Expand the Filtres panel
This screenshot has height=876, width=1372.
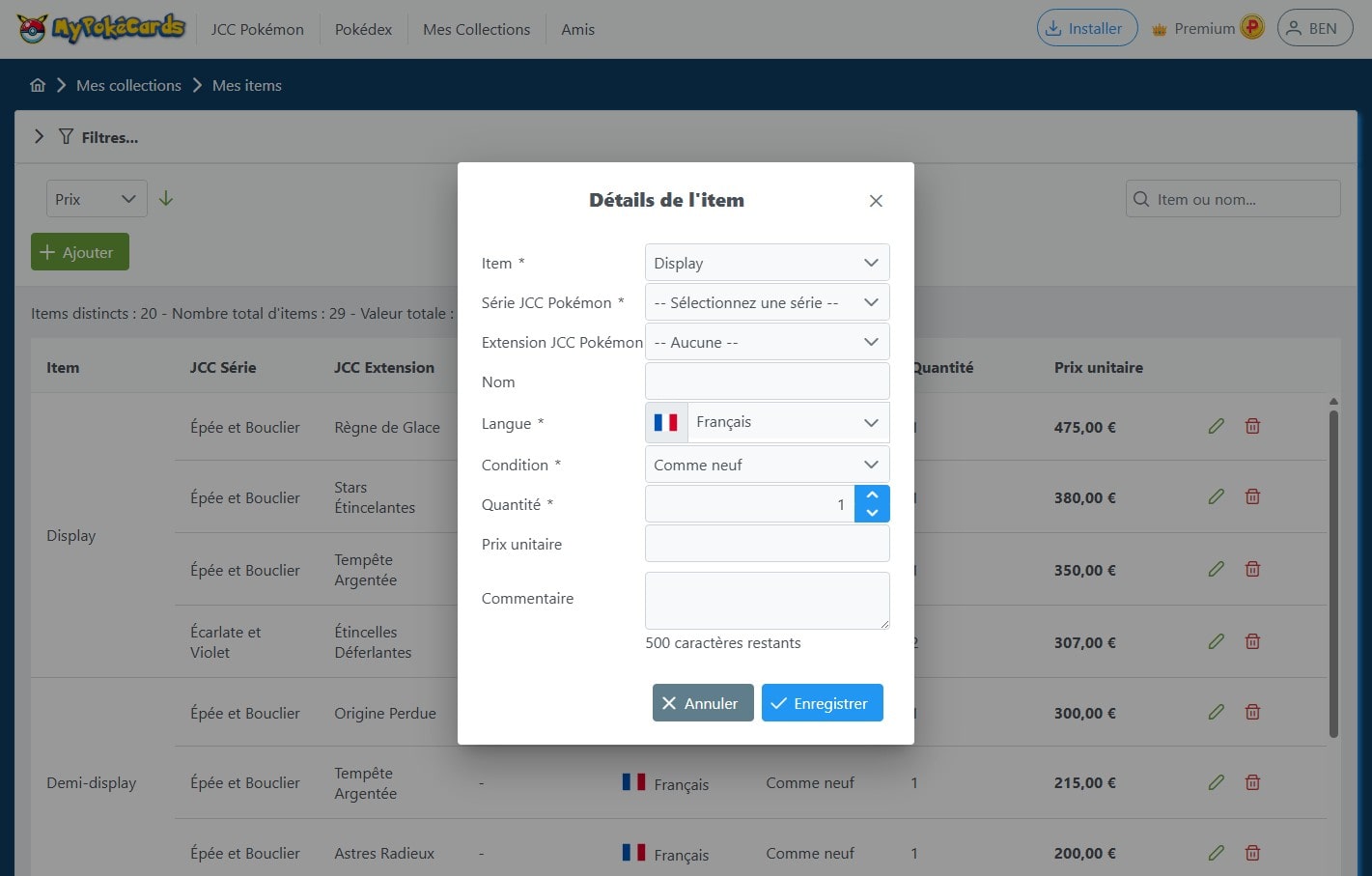point(39,137)
